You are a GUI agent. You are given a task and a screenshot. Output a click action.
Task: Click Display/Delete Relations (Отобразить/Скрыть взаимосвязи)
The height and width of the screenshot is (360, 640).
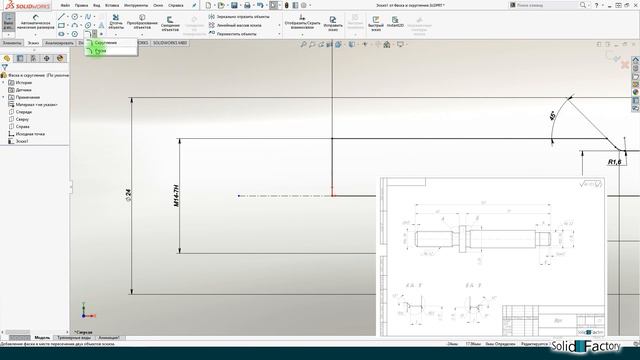point(302,22)
